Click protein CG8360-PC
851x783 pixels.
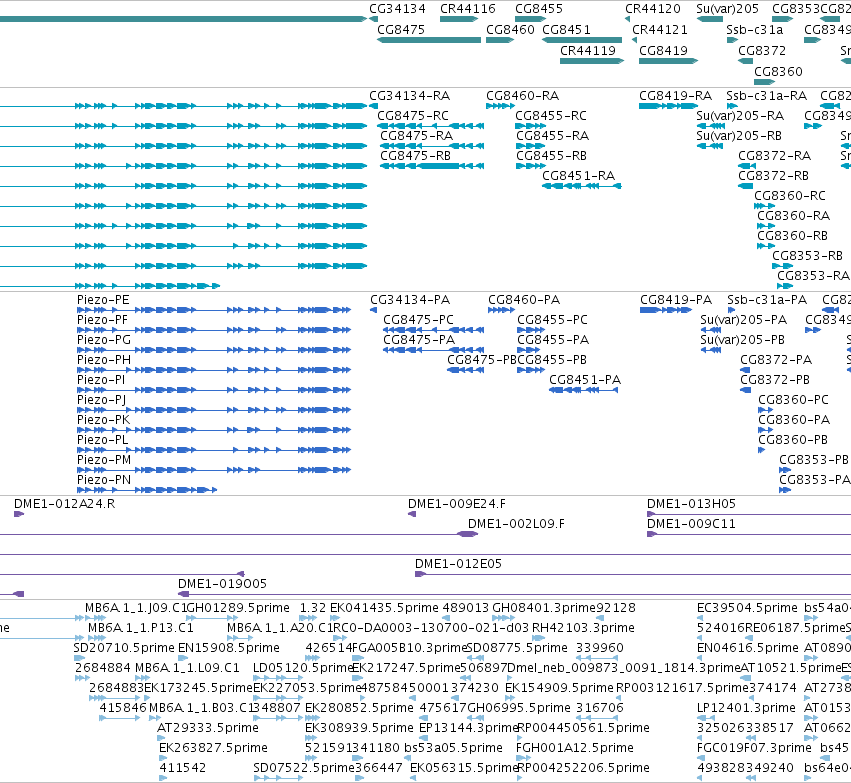point(793,401)
